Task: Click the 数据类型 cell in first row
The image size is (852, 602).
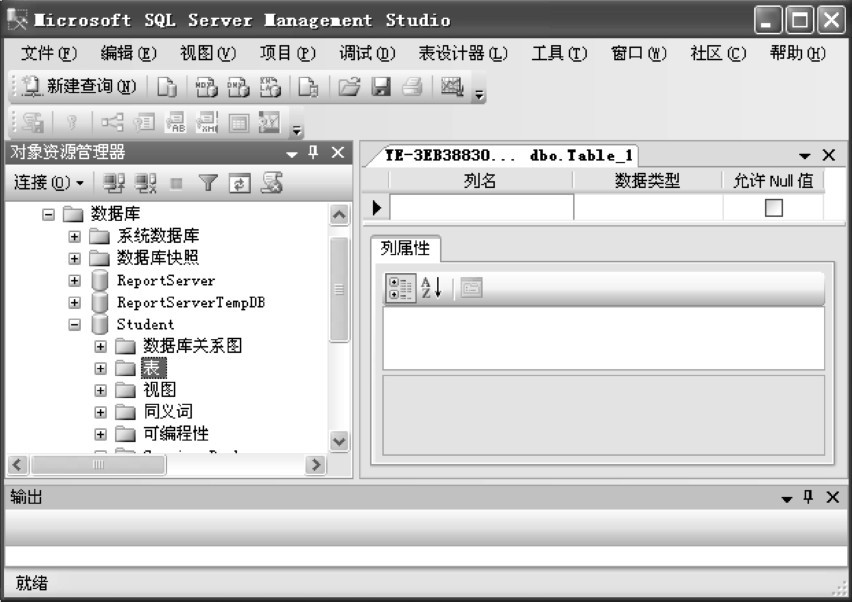Action: (x=648, y=207)
